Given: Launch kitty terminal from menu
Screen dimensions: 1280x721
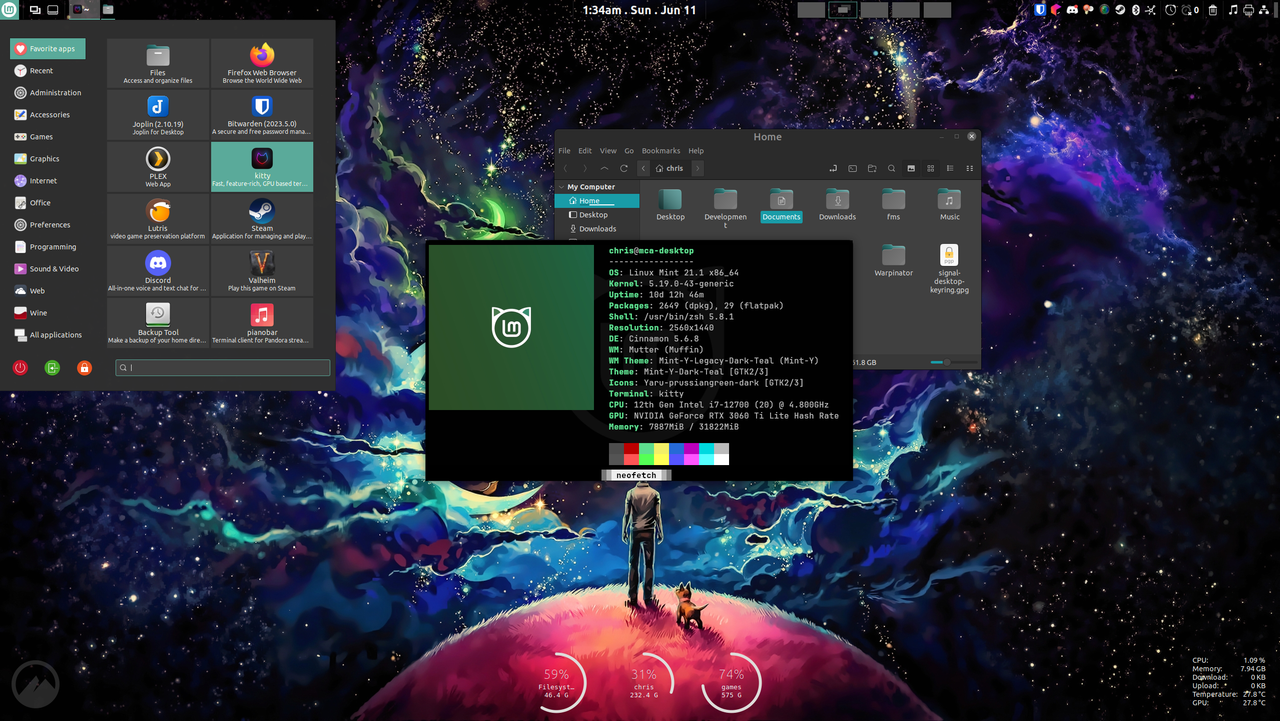Looking at the screenshot, I should [262, 167].
